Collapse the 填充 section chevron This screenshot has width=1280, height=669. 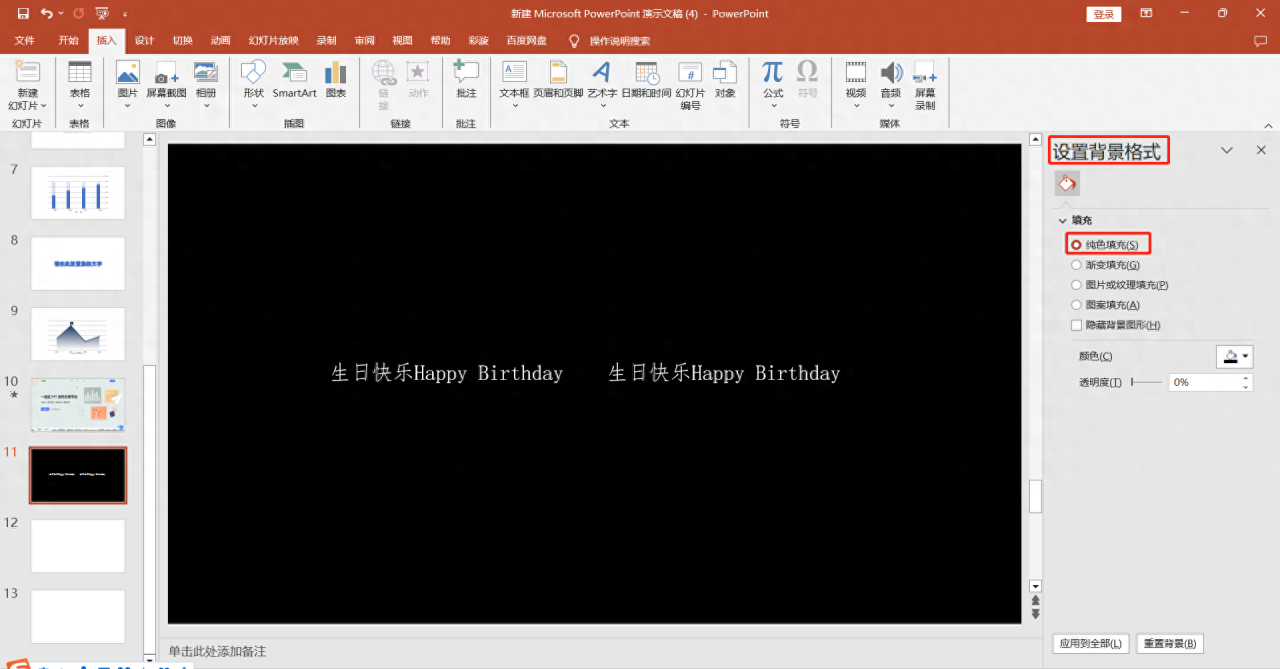pos(1063,220)
